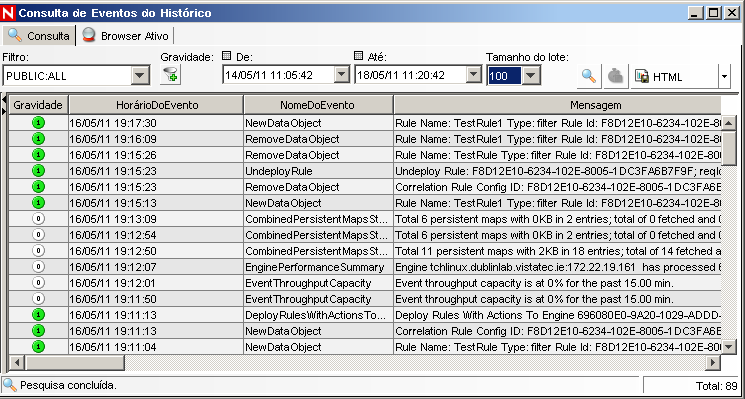Click into the batch size field showing 100
The height and width of the screenshot is (399, 745).
[505, 76]
